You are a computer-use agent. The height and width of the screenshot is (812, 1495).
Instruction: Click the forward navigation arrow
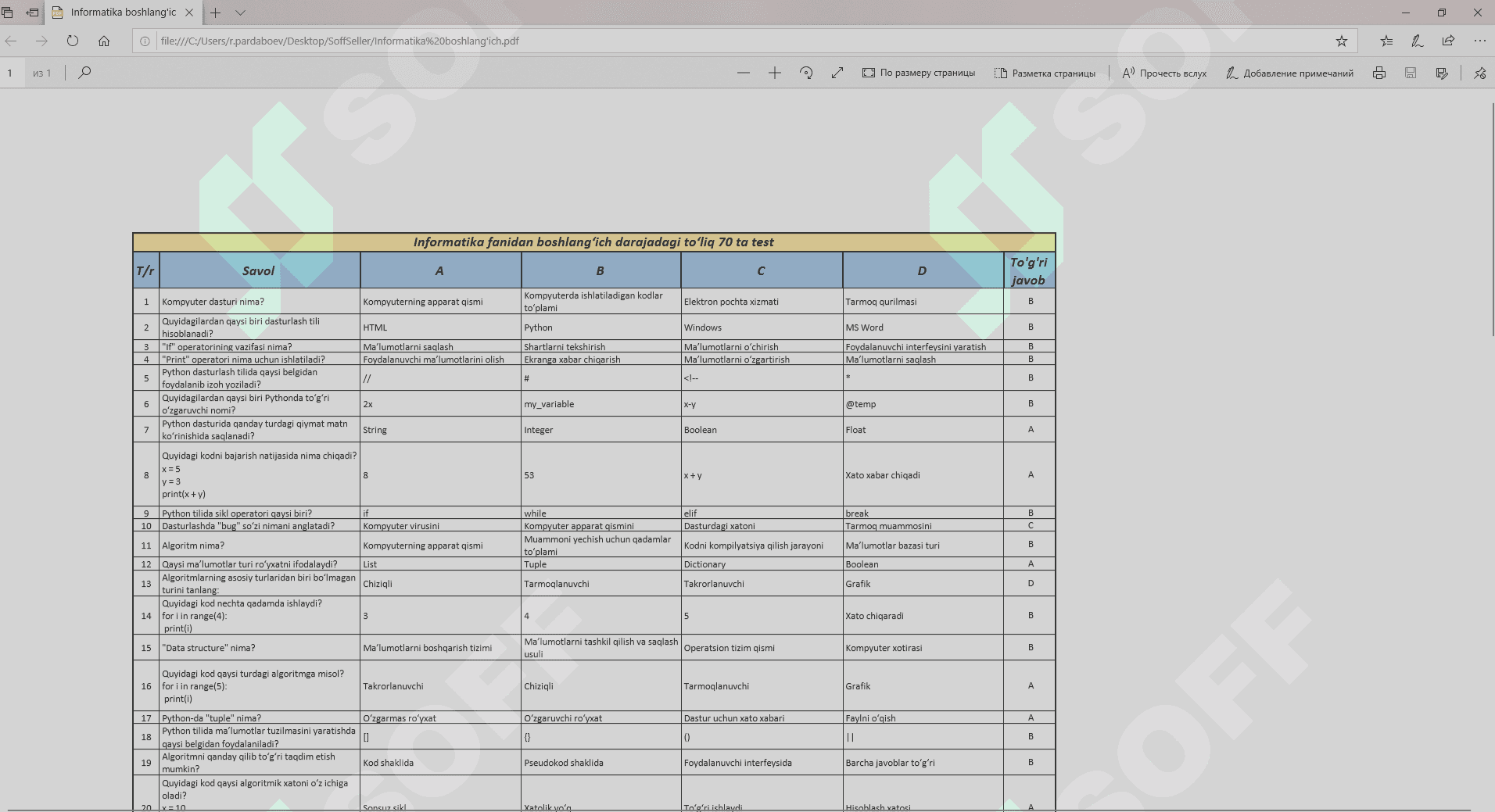(x=41, y=41)
